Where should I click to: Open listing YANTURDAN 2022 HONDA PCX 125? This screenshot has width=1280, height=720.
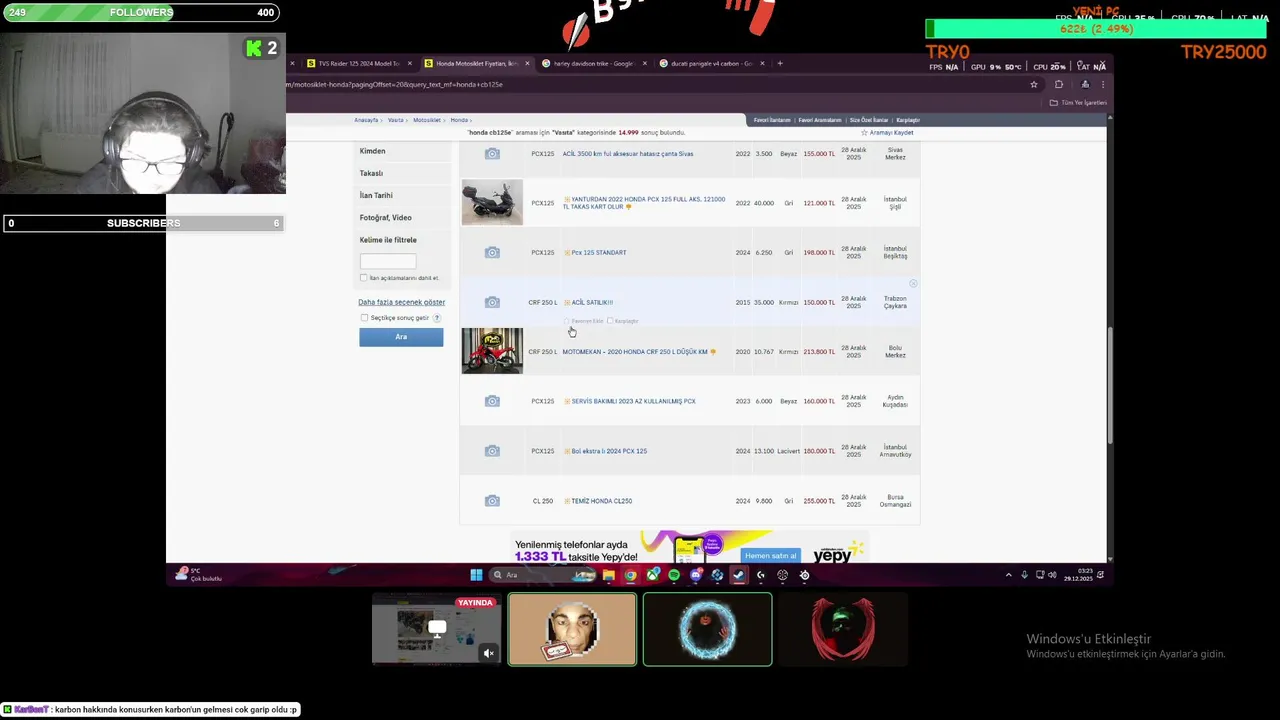645,203
